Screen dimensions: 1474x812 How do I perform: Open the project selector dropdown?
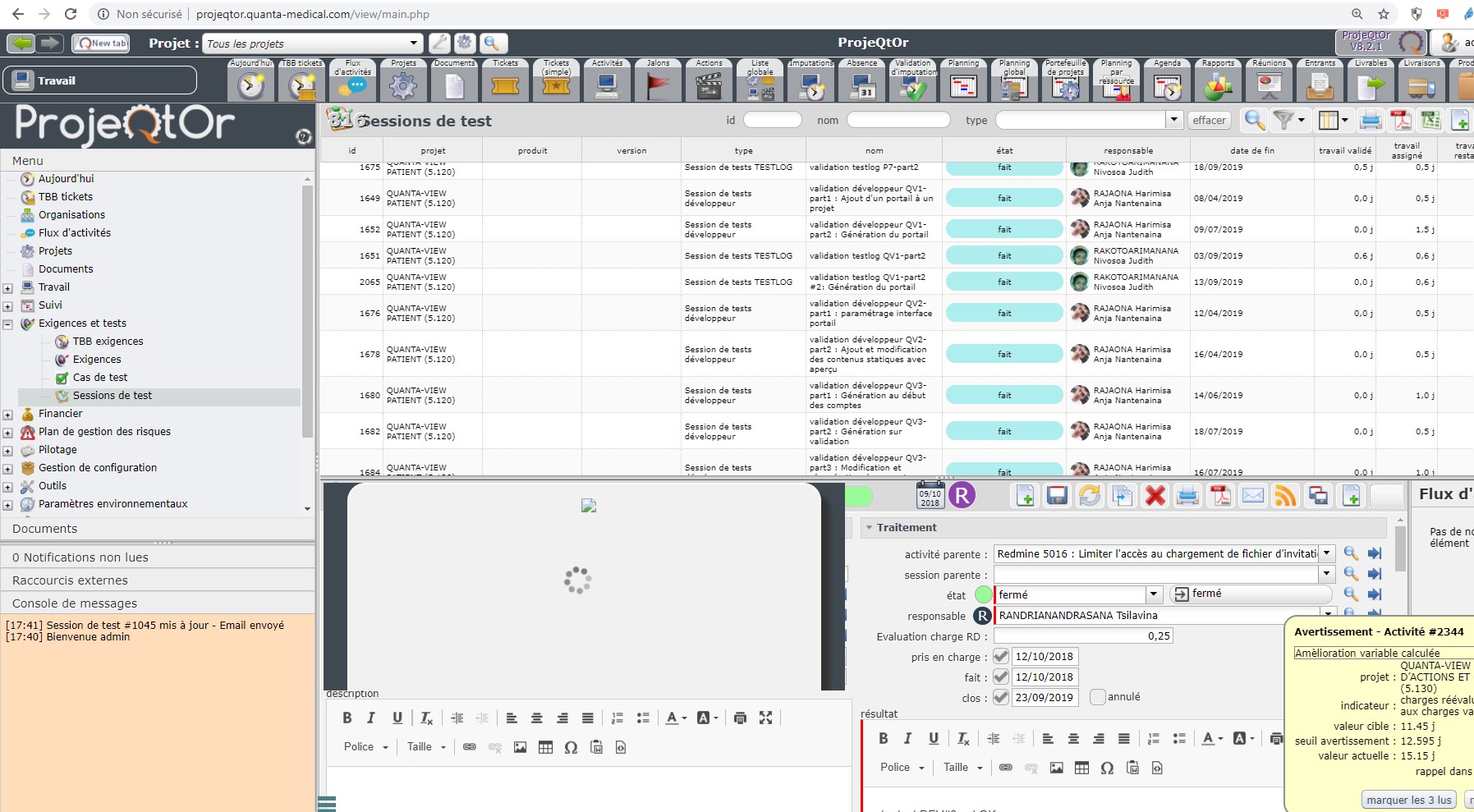pos(414,44)
